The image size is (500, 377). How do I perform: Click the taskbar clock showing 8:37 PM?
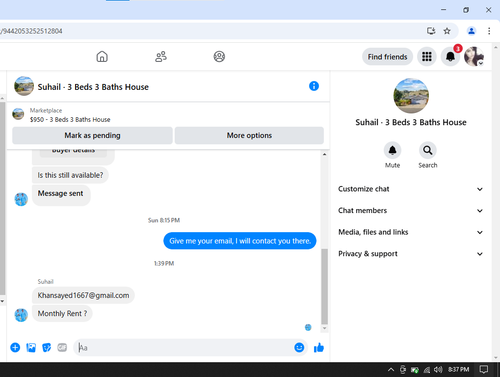(458, 369)
